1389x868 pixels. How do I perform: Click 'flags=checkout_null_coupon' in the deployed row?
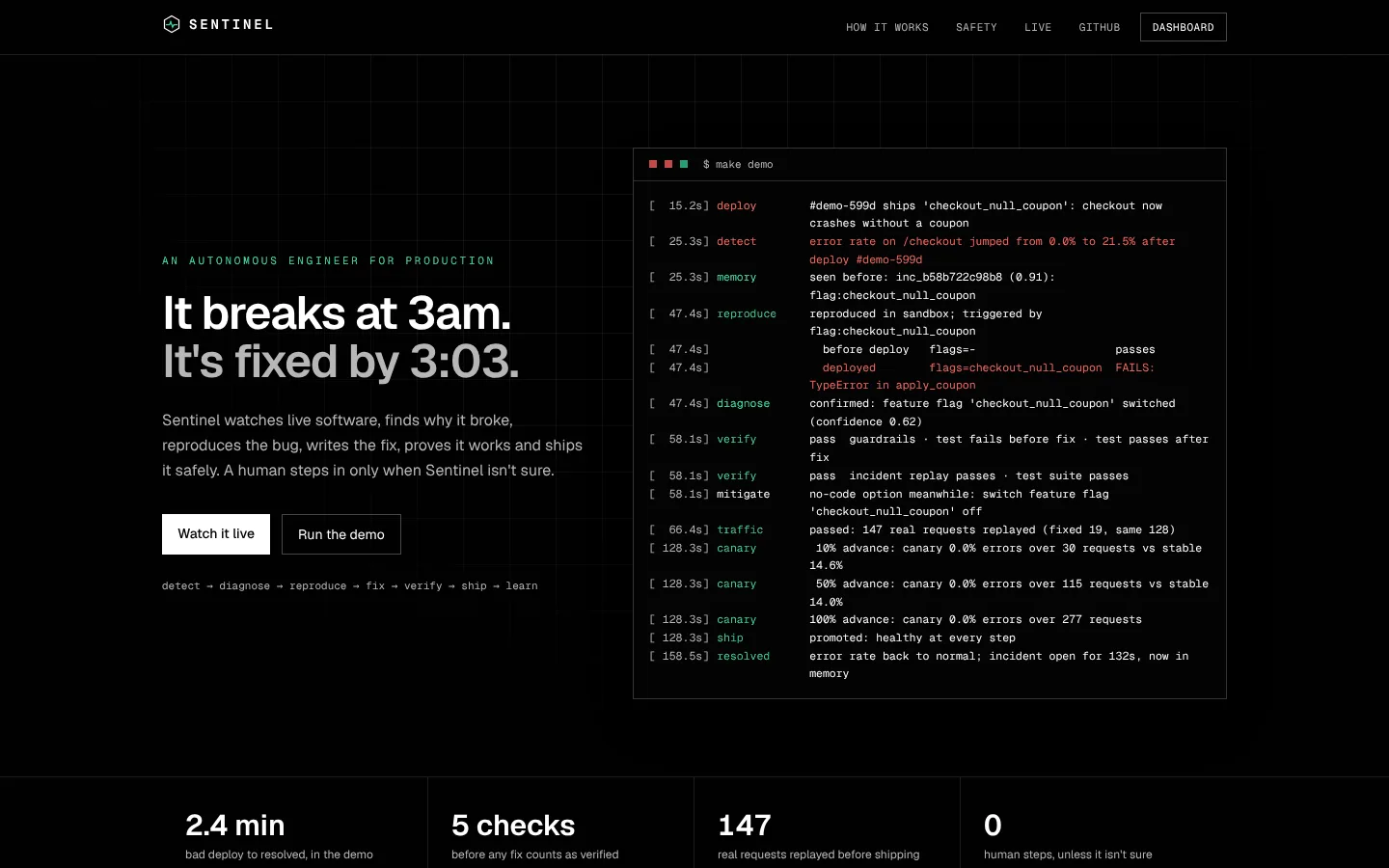click(x=1016, y=367)
